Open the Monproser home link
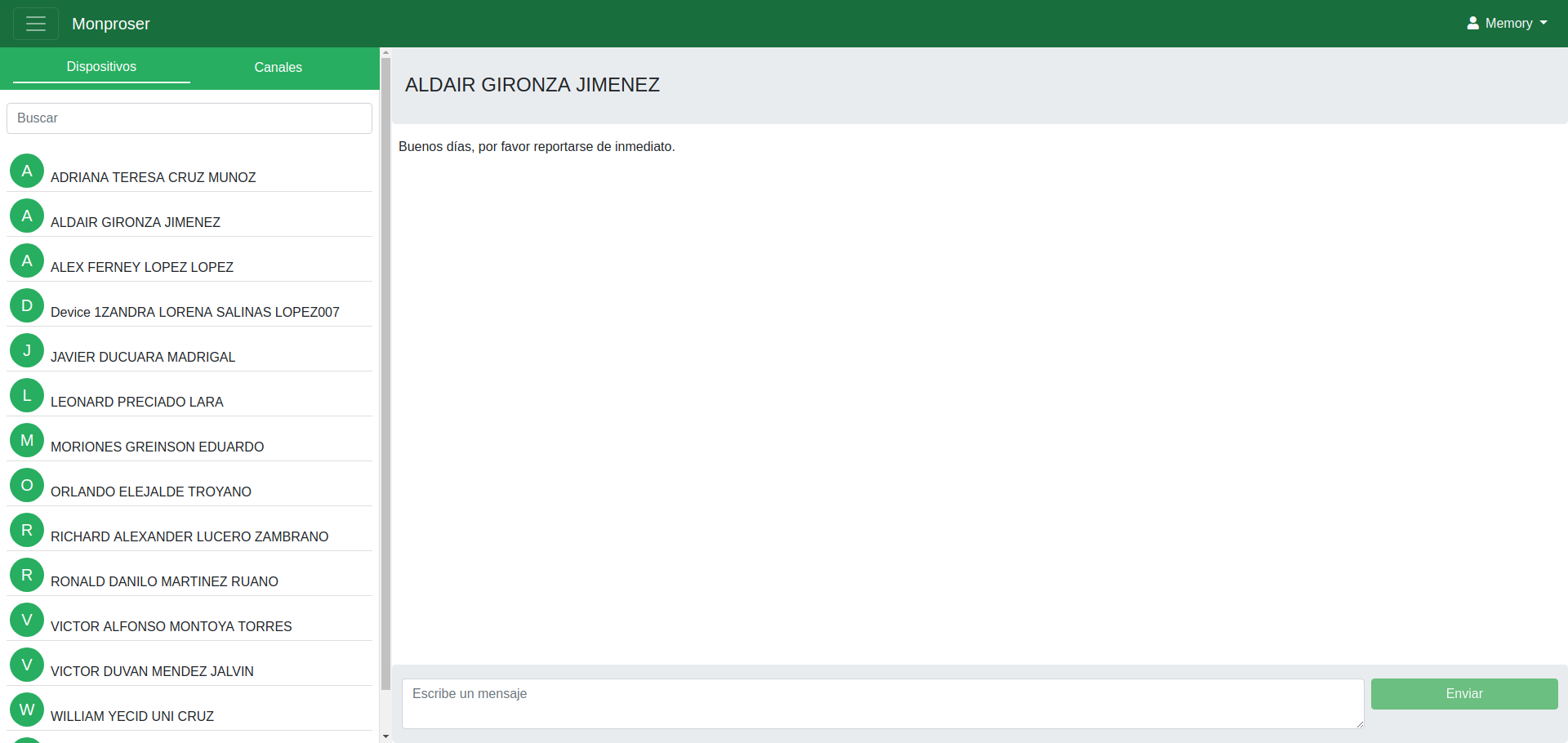The width and height of the screenshot is (1568, 743). click(x=110, y=24)
